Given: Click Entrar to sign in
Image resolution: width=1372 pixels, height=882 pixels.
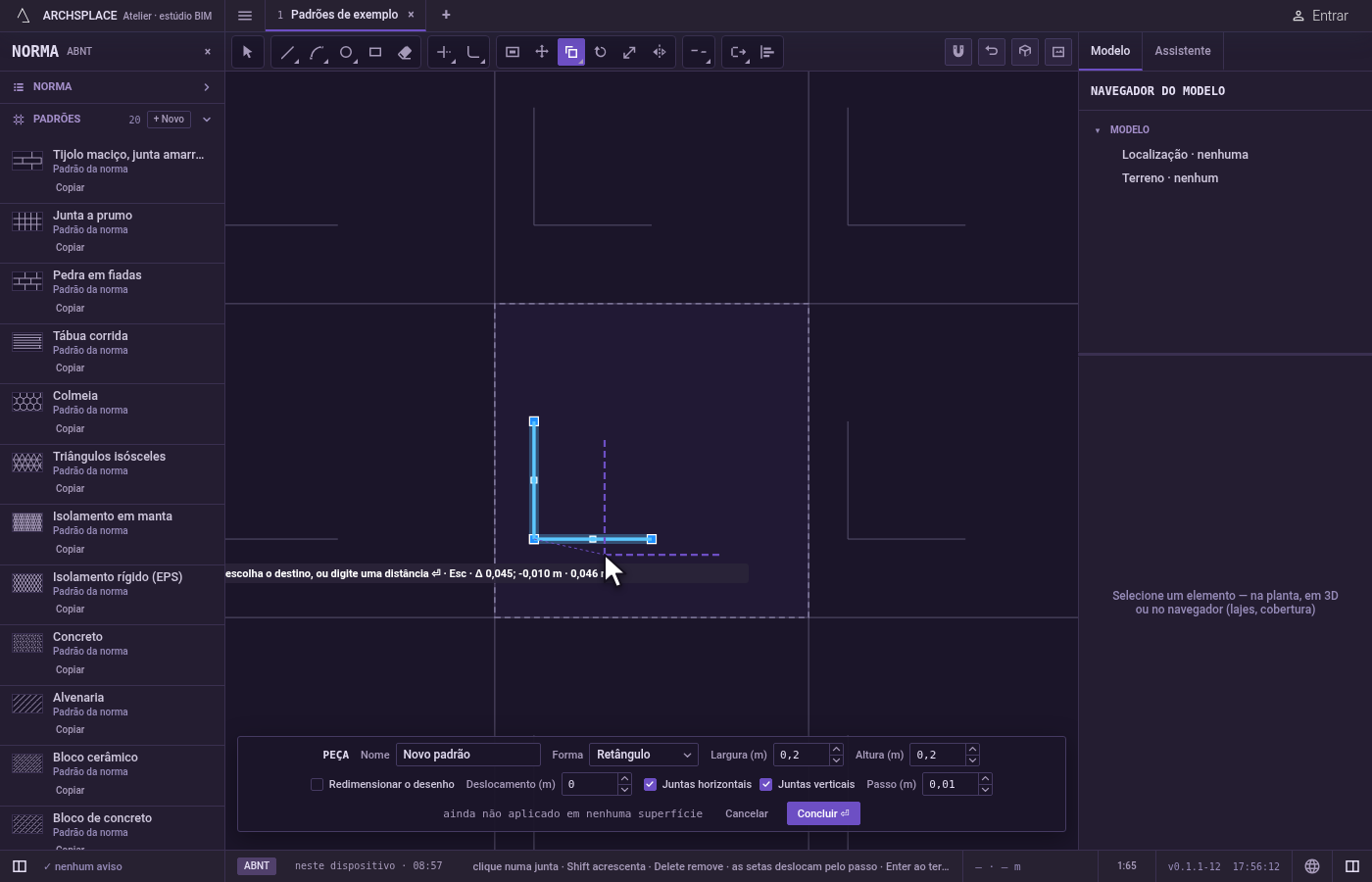Looking at the screenshot, I should pyautogui.click(x=1320, y=16).
